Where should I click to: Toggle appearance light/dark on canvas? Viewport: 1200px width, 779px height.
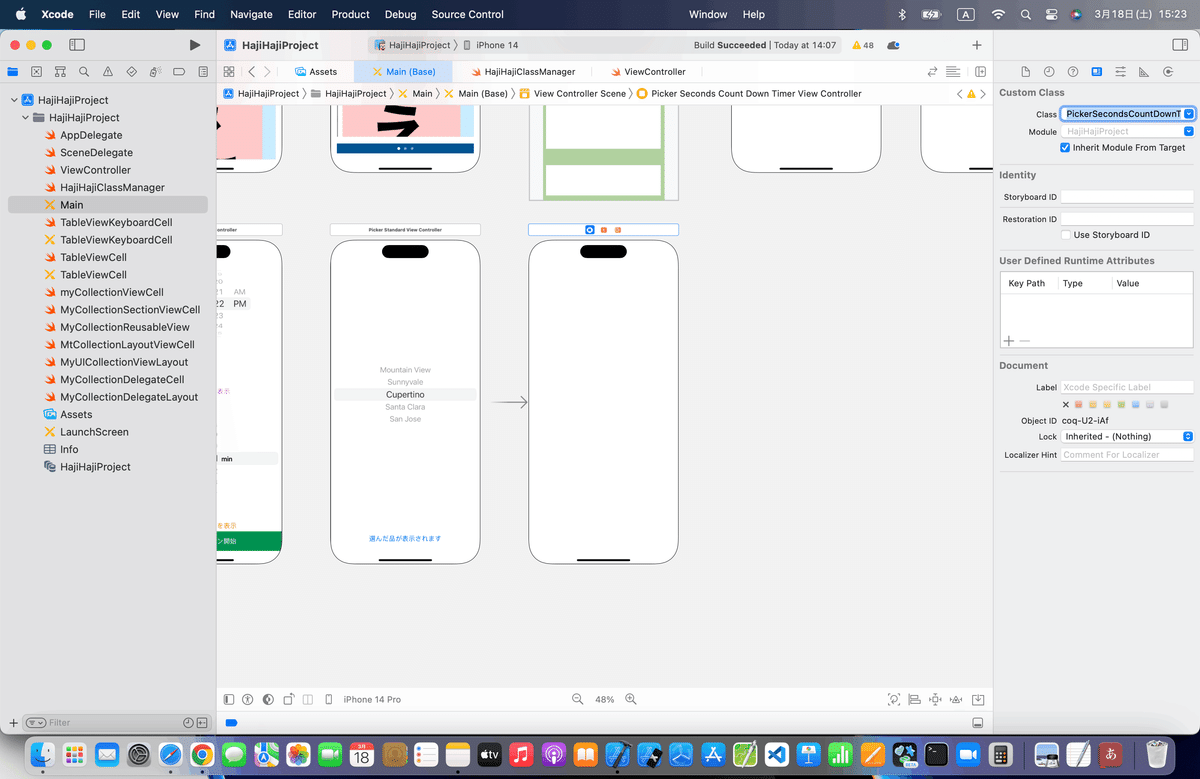coord(268,699)
